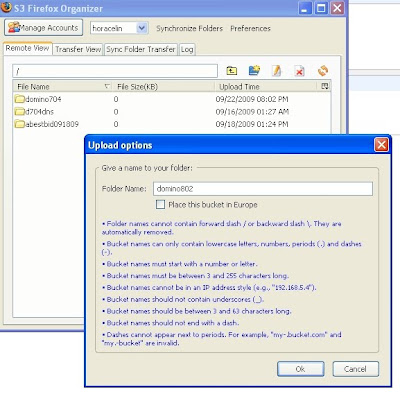Click rule 'should not end with a dash'

pyautogui.click(x=170, y=323)
